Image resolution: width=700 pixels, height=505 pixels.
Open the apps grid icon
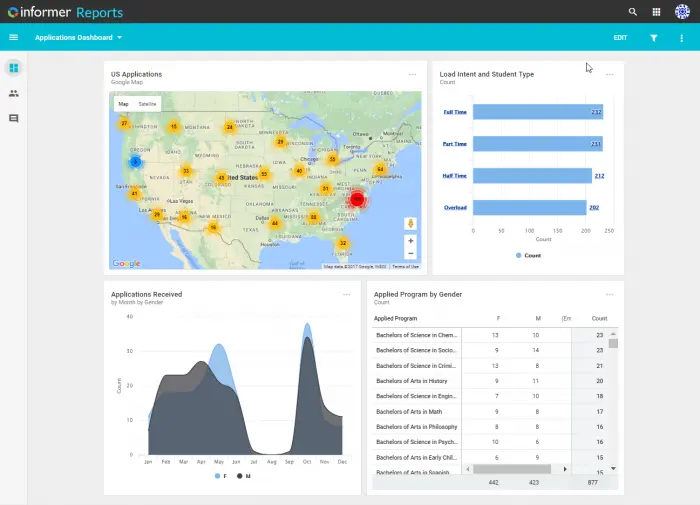point(656,12)
